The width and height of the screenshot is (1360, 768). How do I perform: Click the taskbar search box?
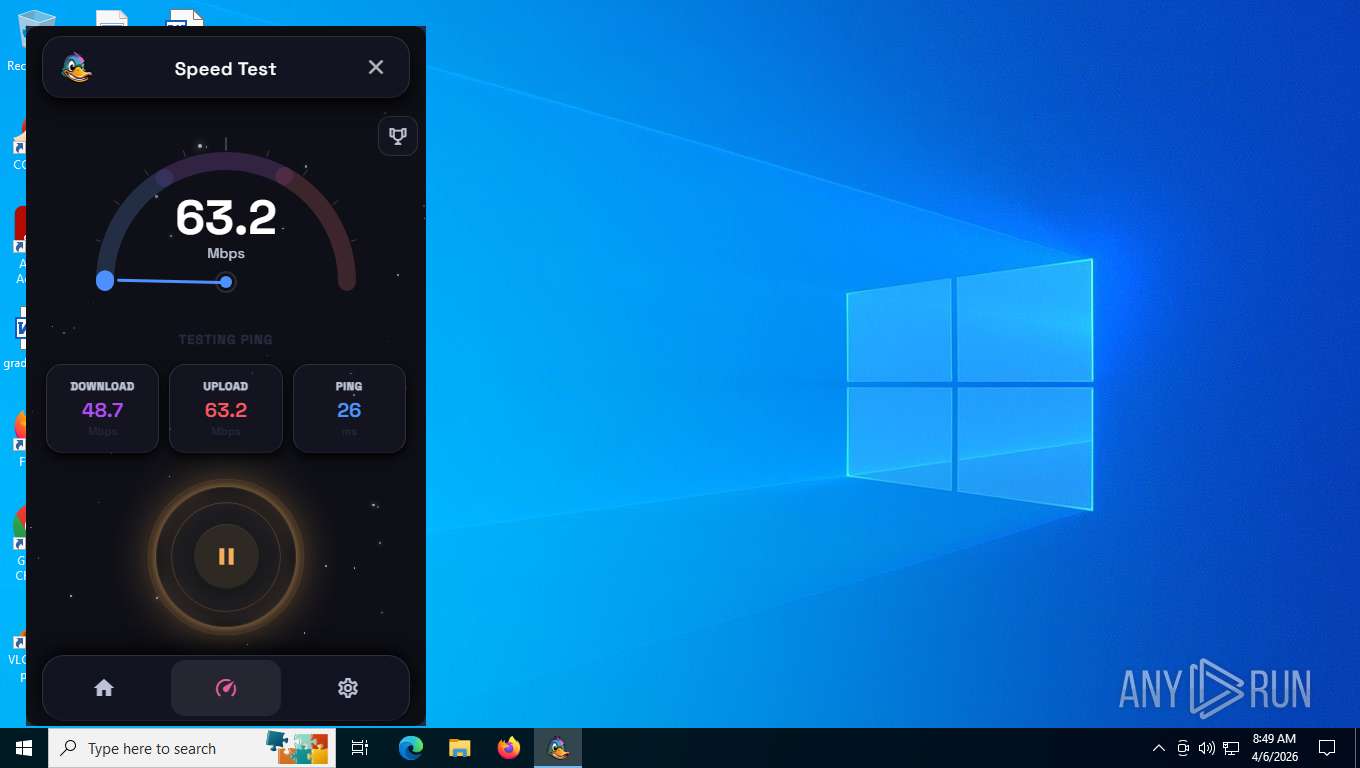click(192, 748)
